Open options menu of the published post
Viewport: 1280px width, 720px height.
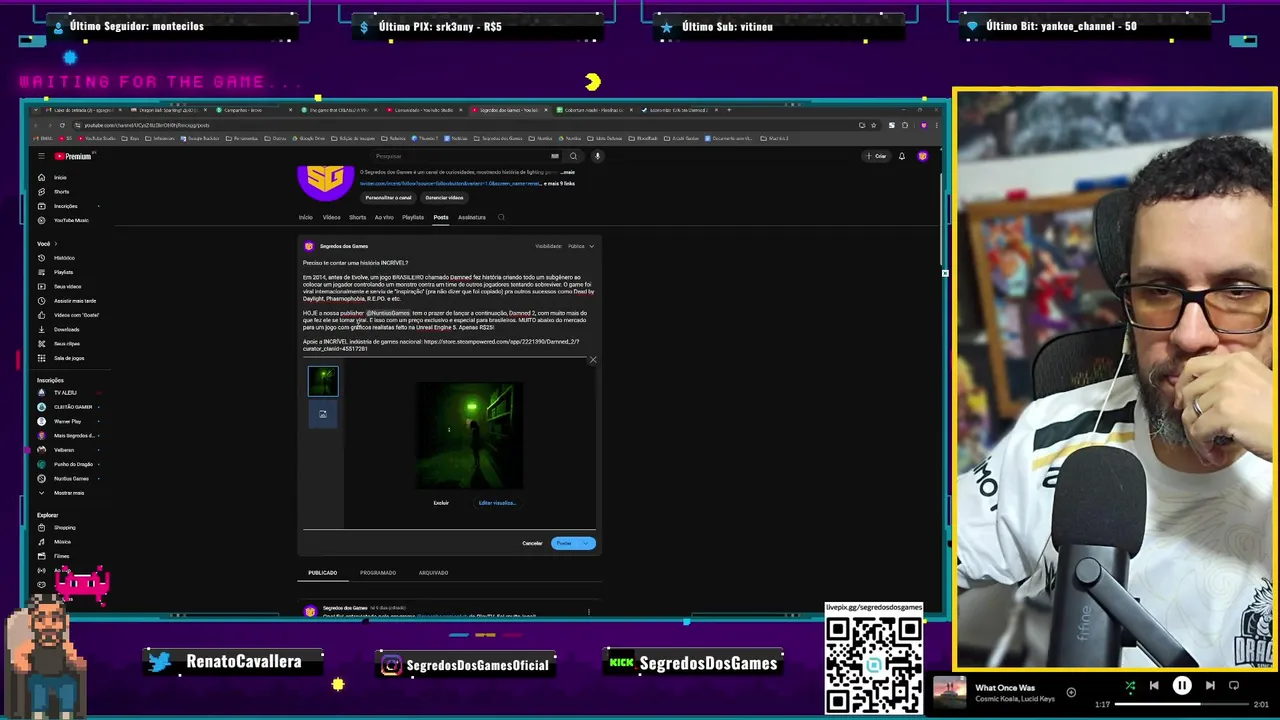589,611
